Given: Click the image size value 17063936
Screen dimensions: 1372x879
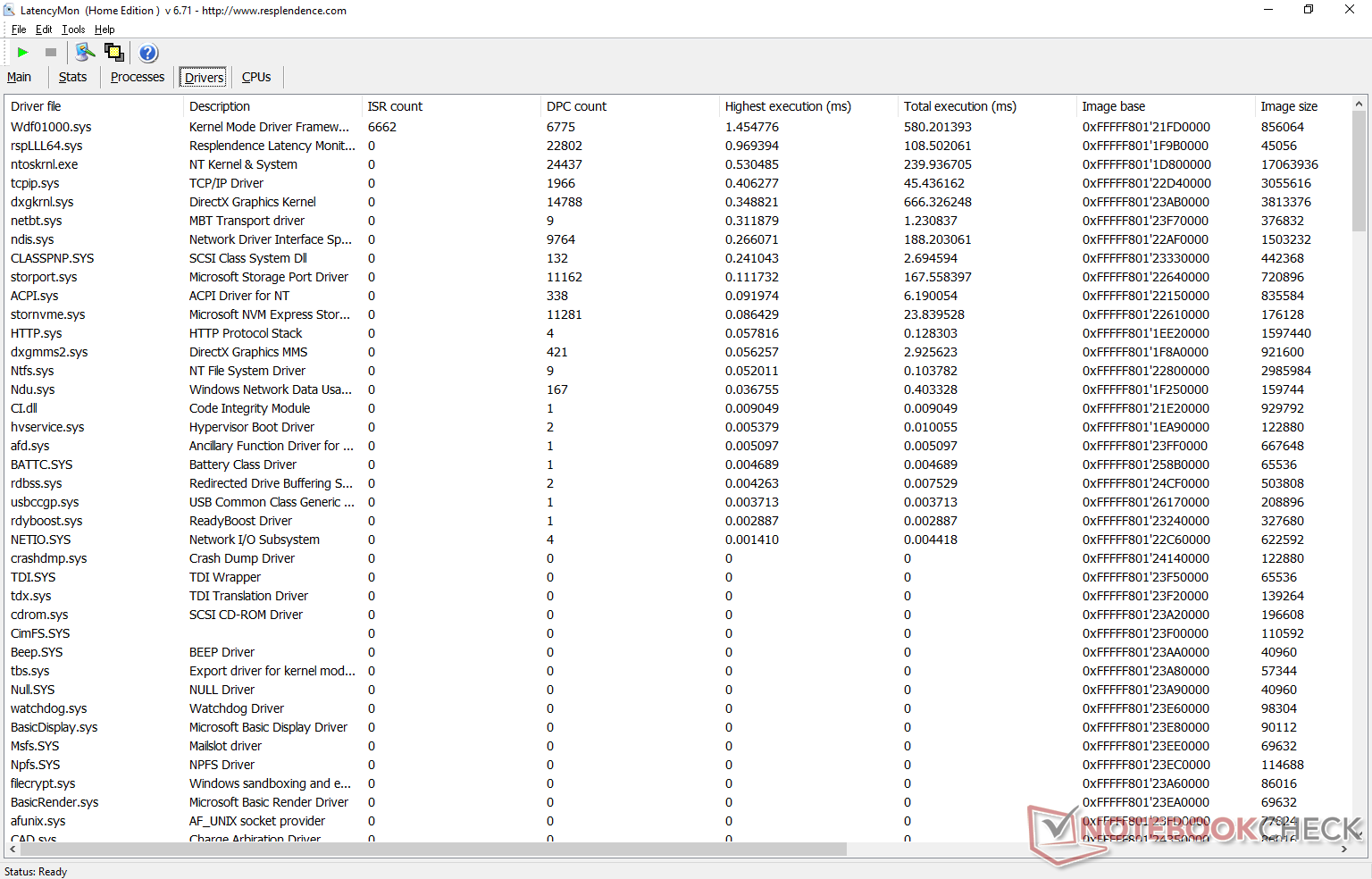Looking at the screenshot, I should click(1290, 164).
